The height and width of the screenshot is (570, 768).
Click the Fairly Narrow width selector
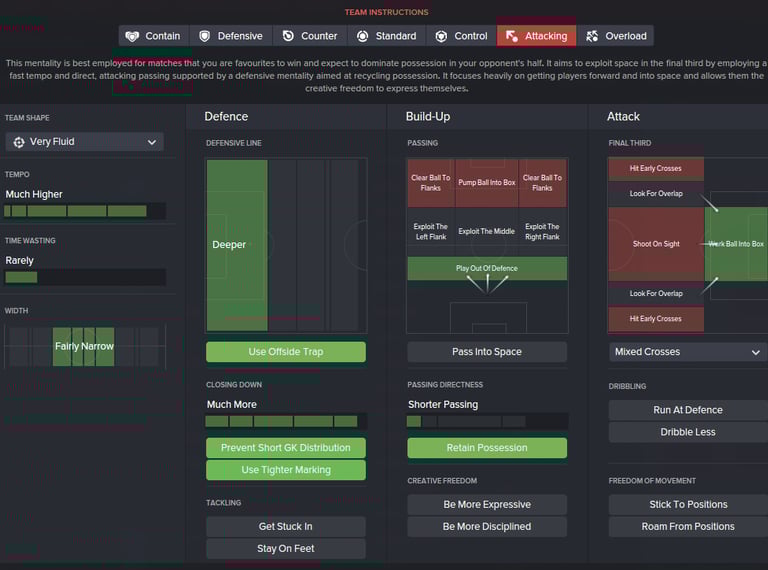(84, 347)
